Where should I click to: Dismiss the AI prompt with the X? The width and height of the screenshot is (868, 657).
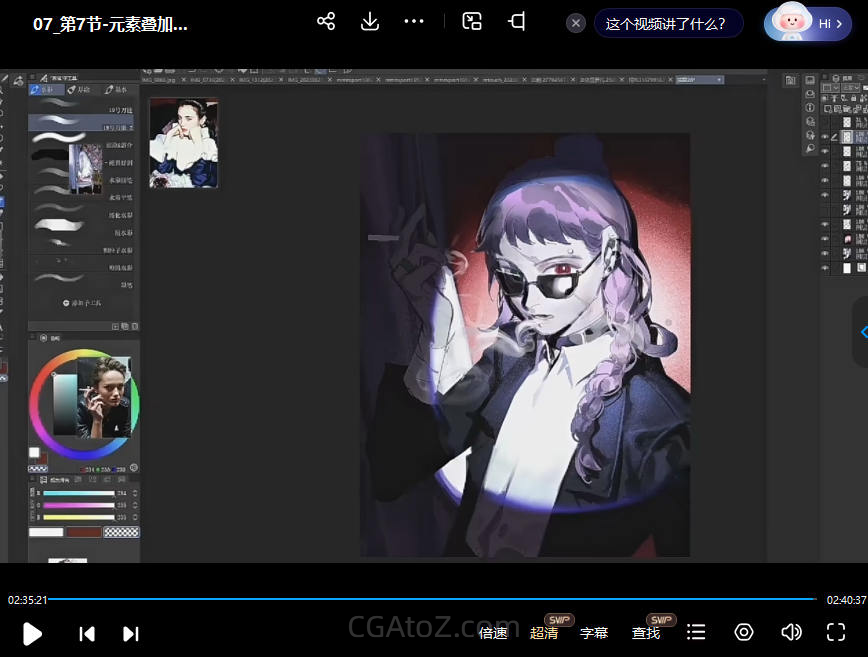point(576,23)
